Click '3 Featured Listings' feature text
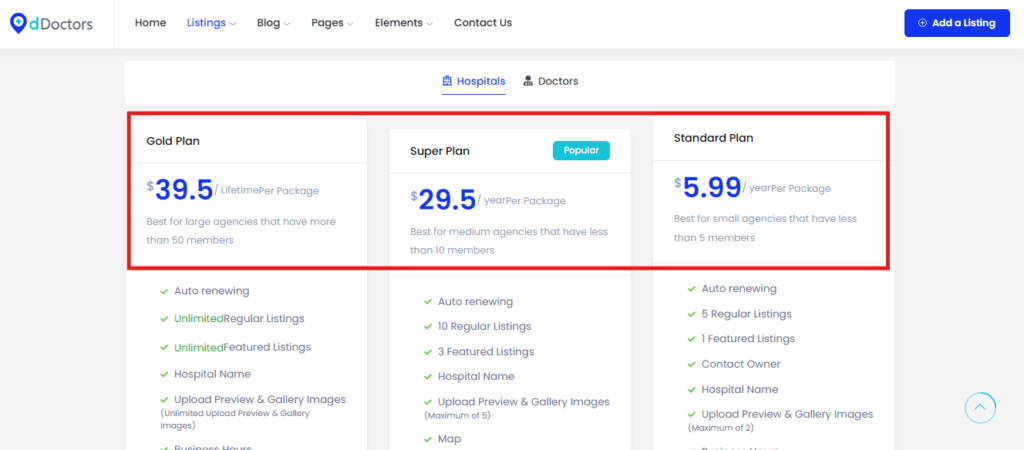The height and width of the screenshot is (450, 1024). coord(486,352)
